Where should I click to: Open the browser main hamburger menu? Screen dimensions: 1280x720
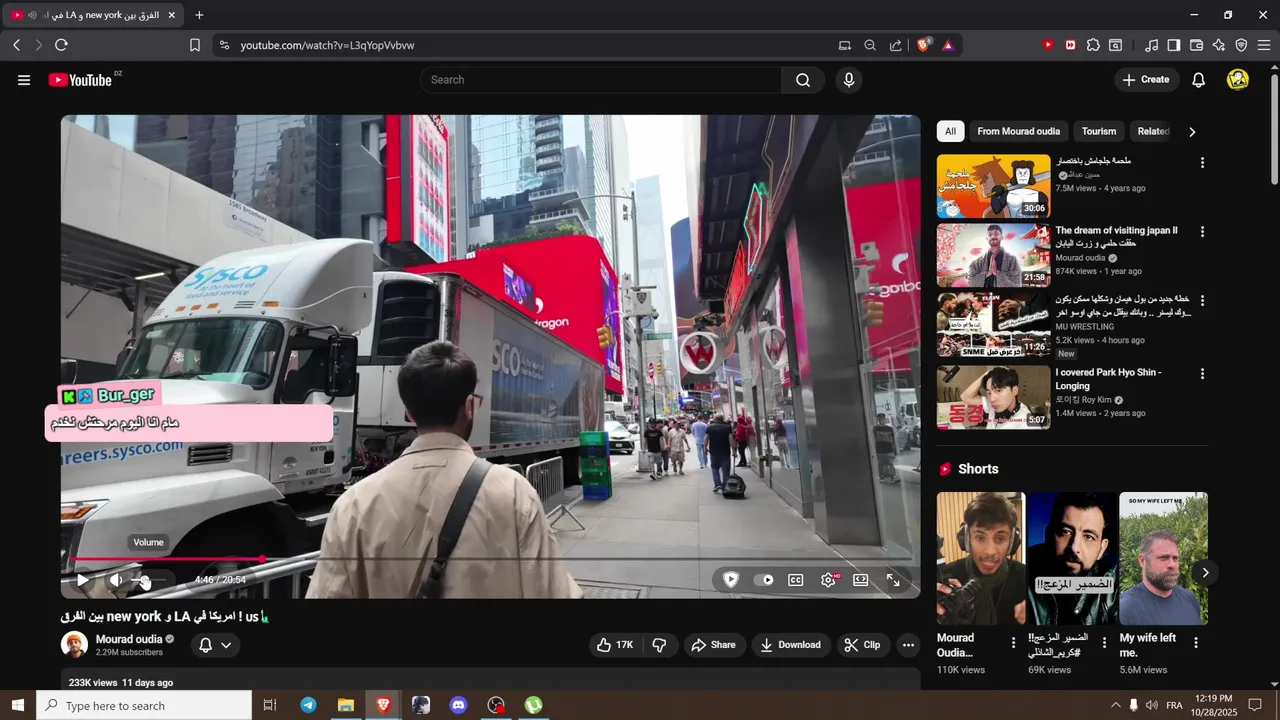click(1264, 45)
